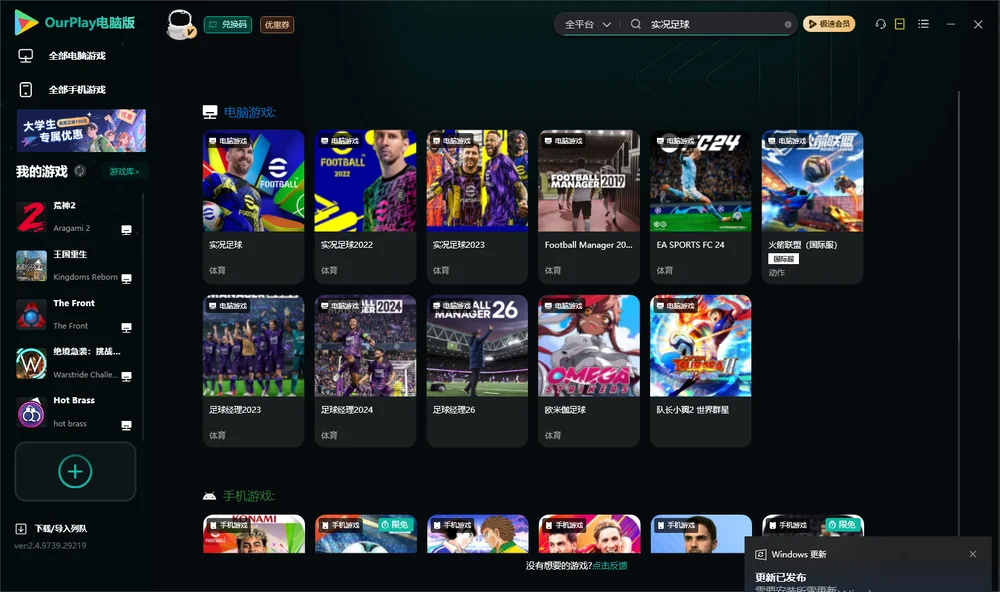This screenshot has height=592, width=1000.
Task: Click the download queue arrow icon
Action: [x=20, y=528]
